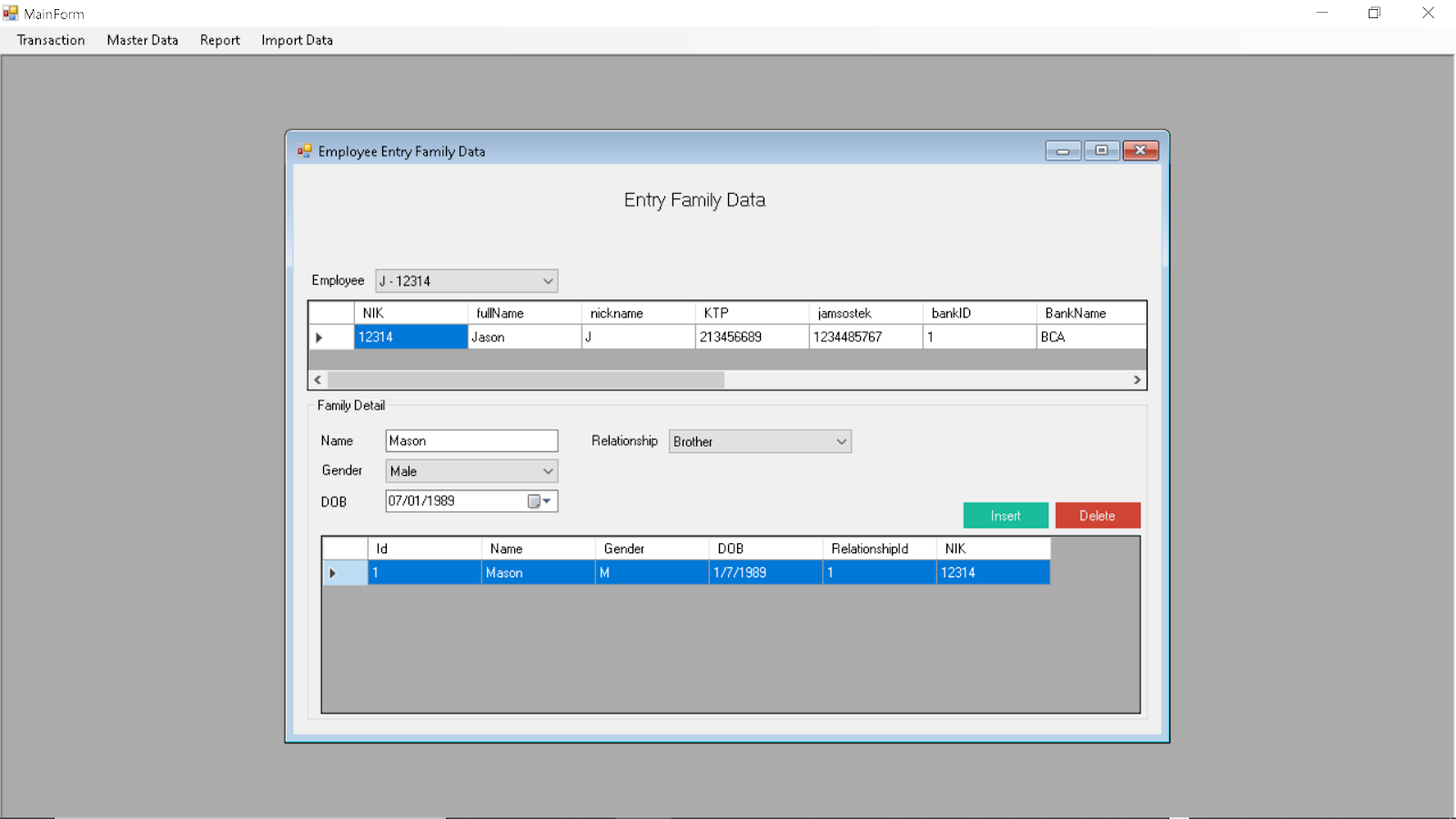Click the jamsostek column header
This screenshot has height=819, width=1456.
pyautogui.click(x=865, y=313)
